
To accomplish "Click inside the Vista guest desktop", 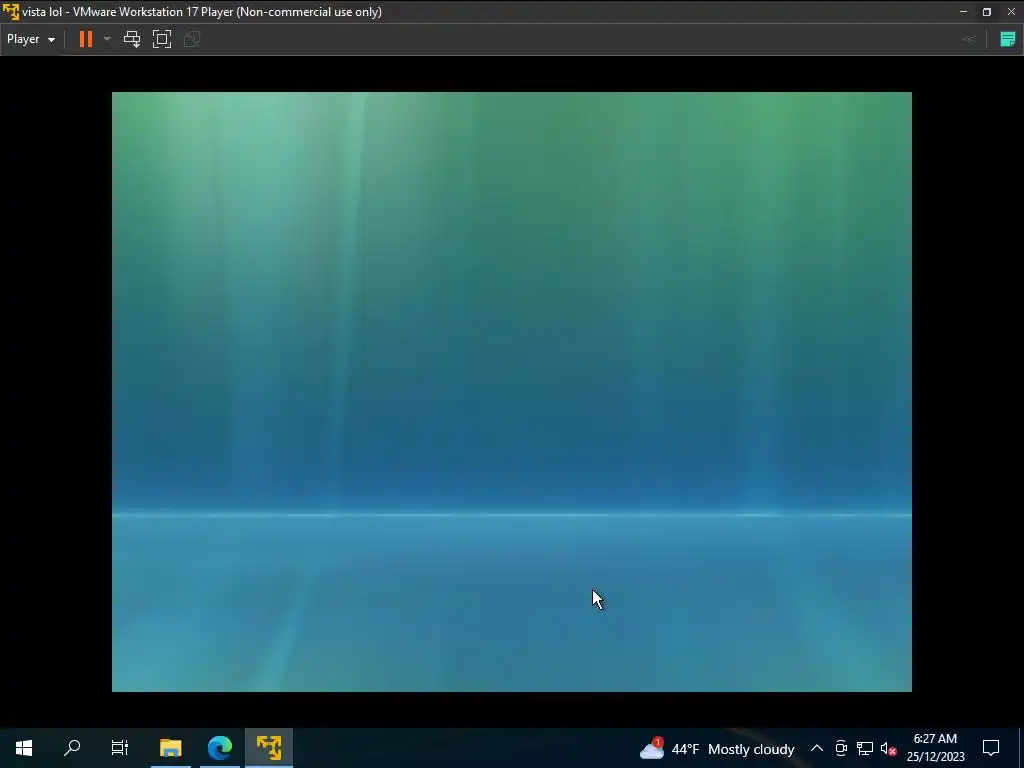I will pos(511,392).
